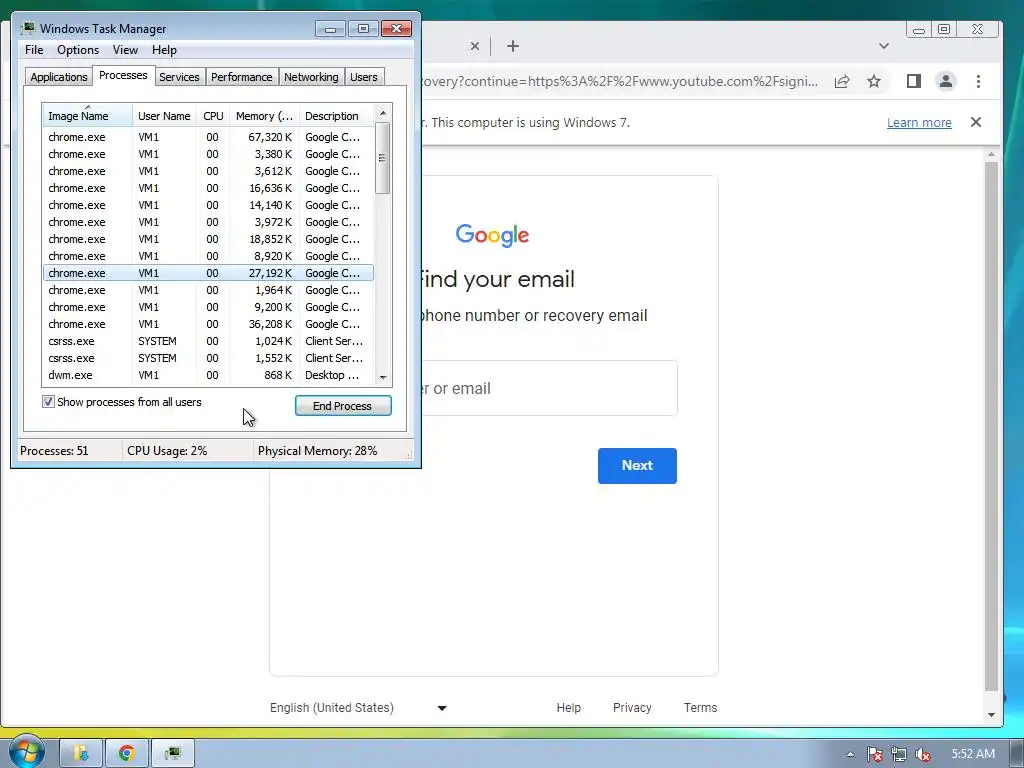The width and height of the screenshot is (1024, 768).
Task: Open English (United States) language dropdown
Action: point(358,707)
